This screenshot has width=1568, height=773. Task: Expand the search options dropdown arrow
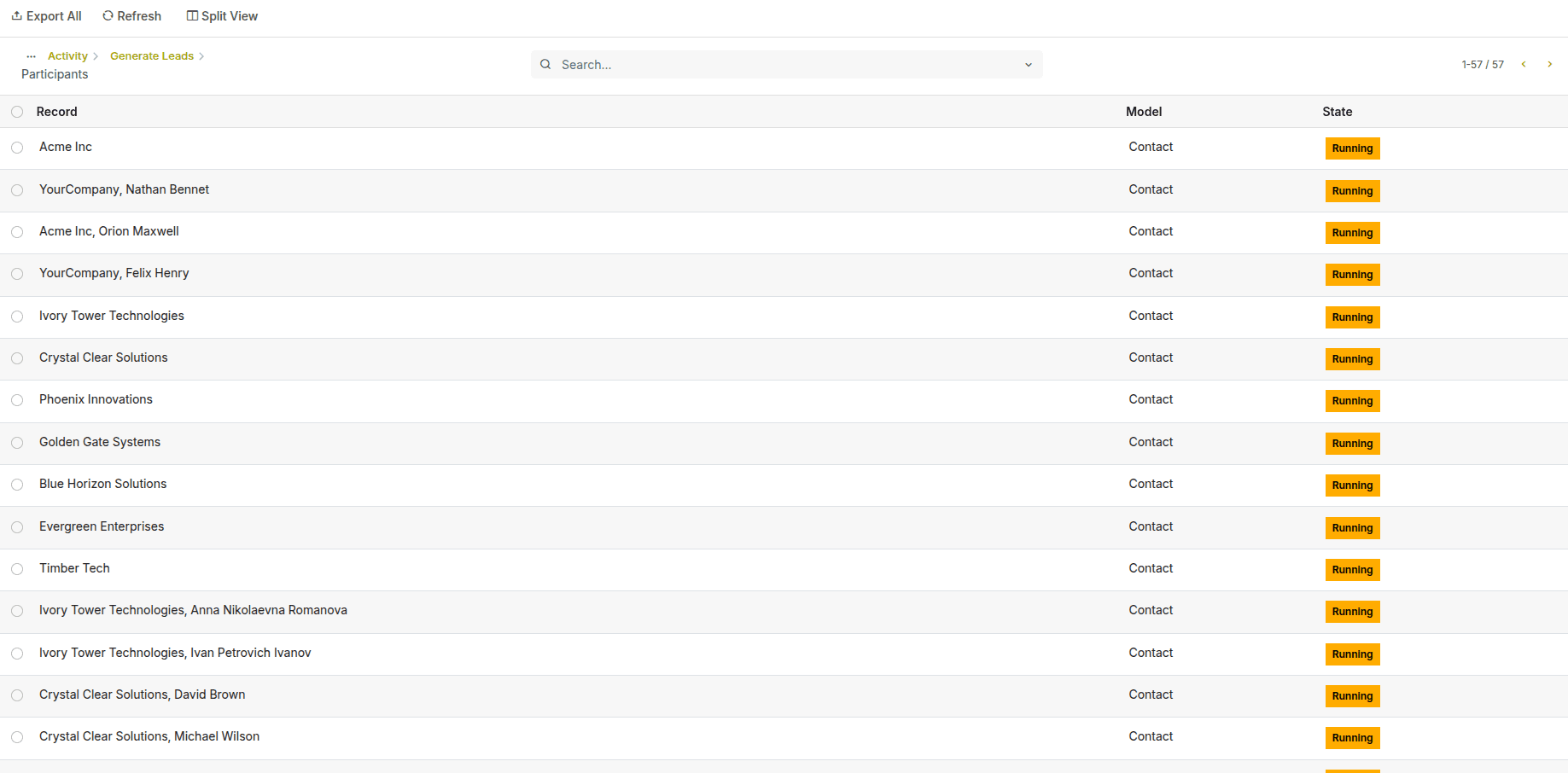pyautogui.click(x=1028, y=65)
